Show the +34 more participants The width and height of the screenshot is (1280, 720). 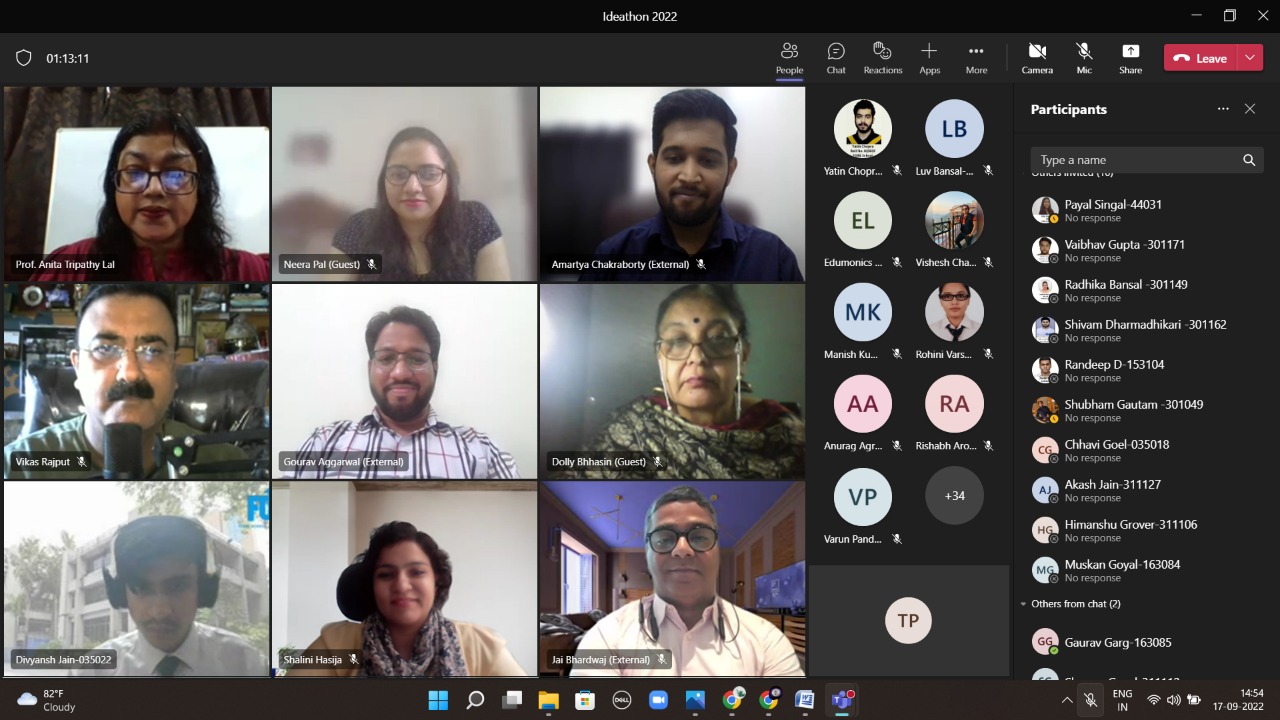coord(954,495)
